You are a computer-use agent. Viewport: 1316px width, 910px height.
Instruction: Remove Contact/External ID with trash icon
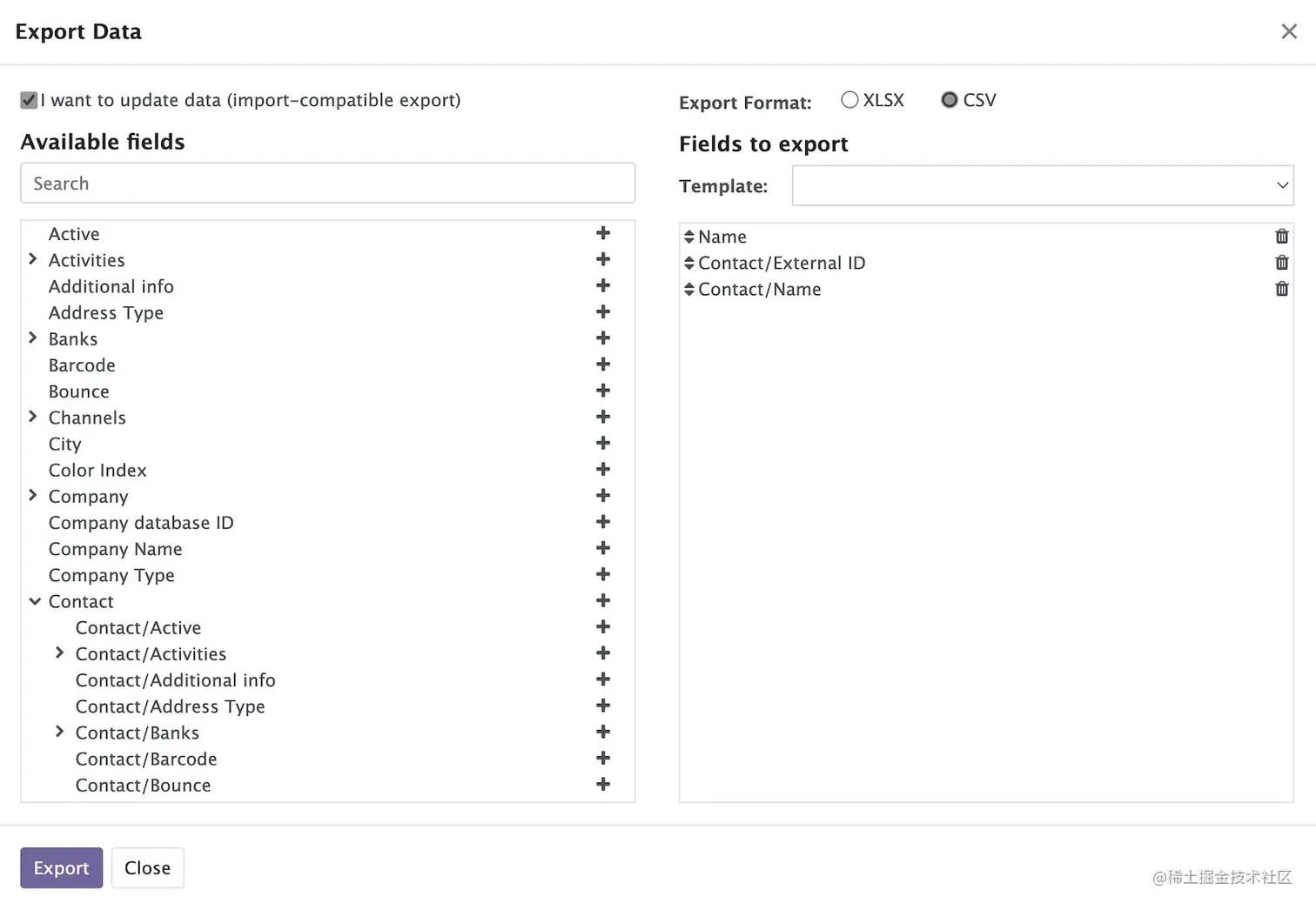[x=1282, y=262]
